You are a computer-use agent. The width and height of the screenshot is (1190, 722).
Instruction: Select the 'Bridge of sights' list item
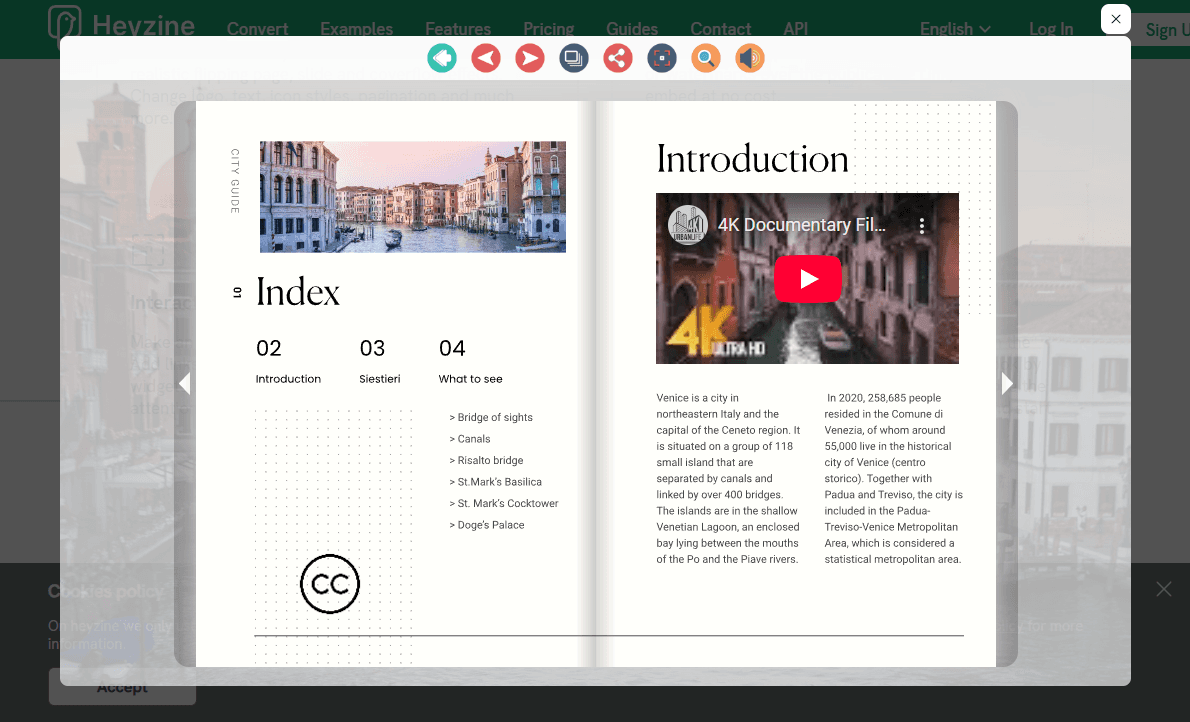tap(491, 418)
